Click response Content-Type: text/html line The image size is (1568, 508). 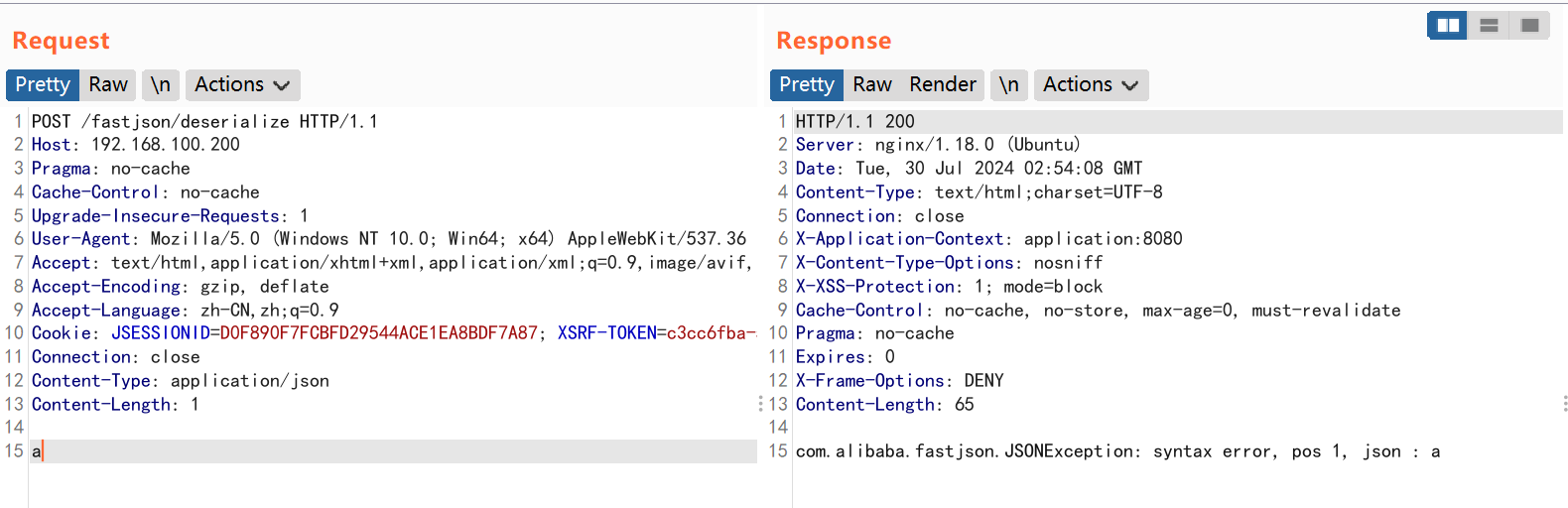[x=980, y=192]
